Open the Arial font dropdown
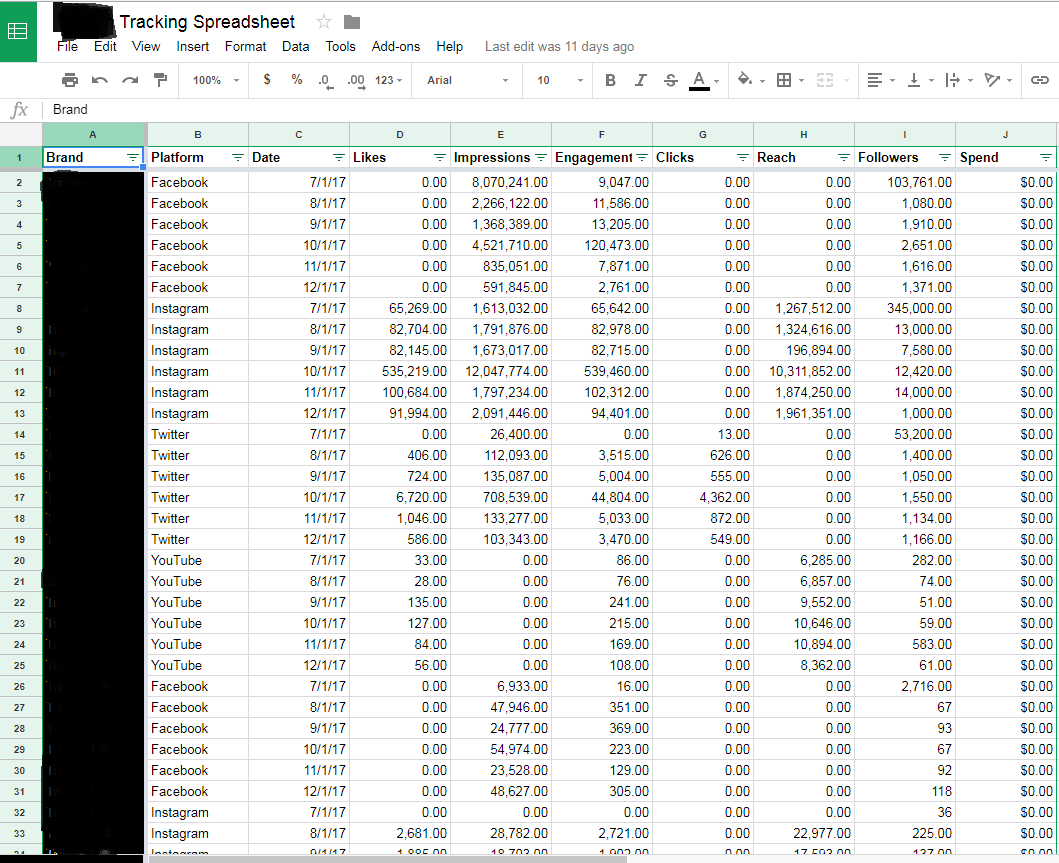Screen dimensions: 1059x863 coord(467,80)
